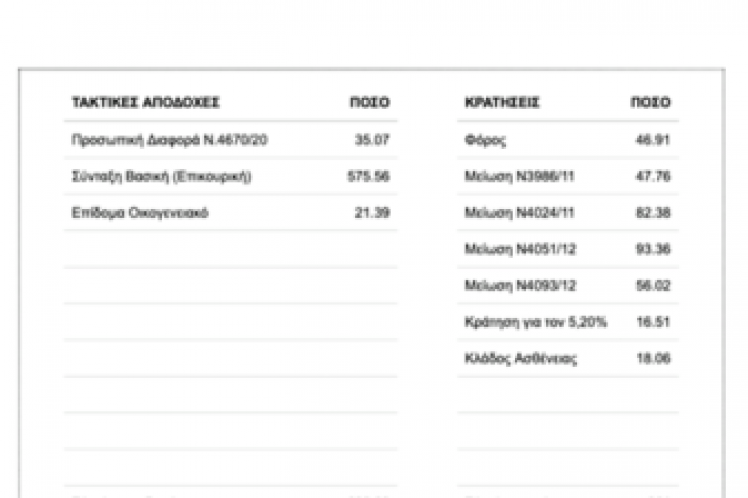Click the 82.38 deduction amount
This screenshot has height=498, width=748.
[x=652, y=212]
